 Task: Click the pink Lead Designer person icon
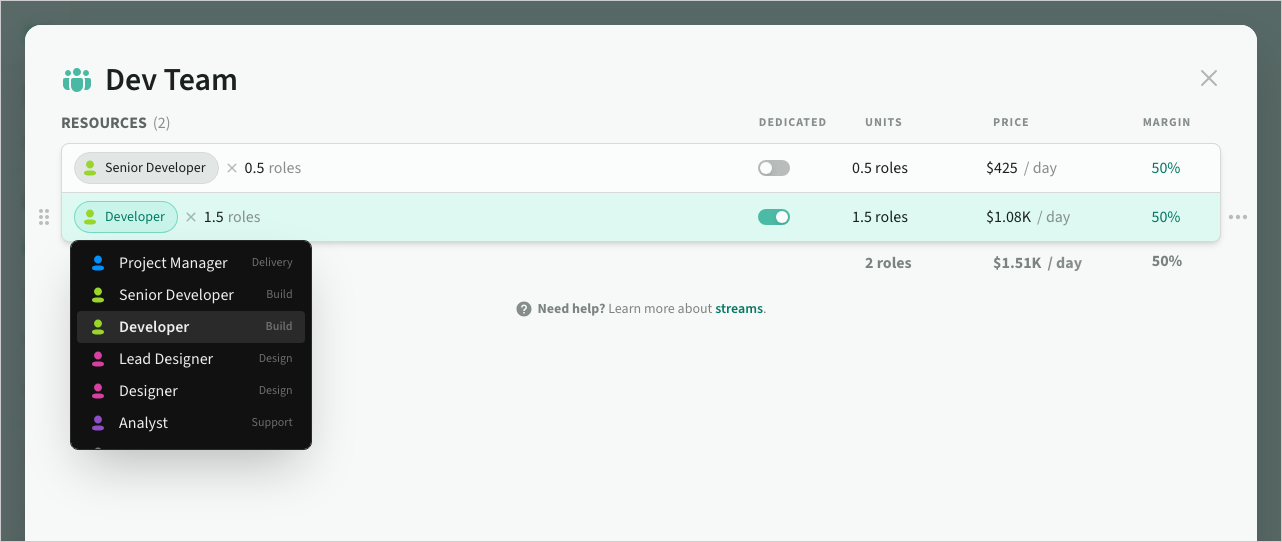98,359
